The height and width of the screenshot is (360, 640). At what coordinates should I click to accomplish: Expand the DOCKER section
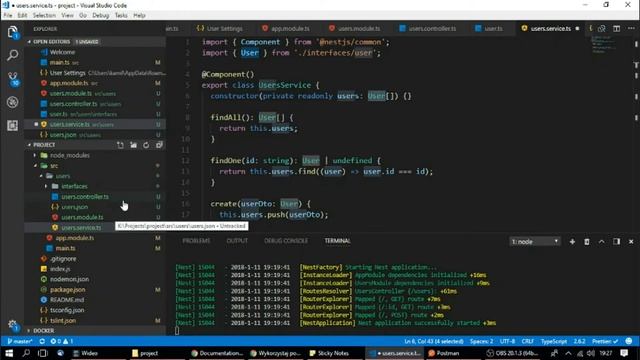click(29, 331)
